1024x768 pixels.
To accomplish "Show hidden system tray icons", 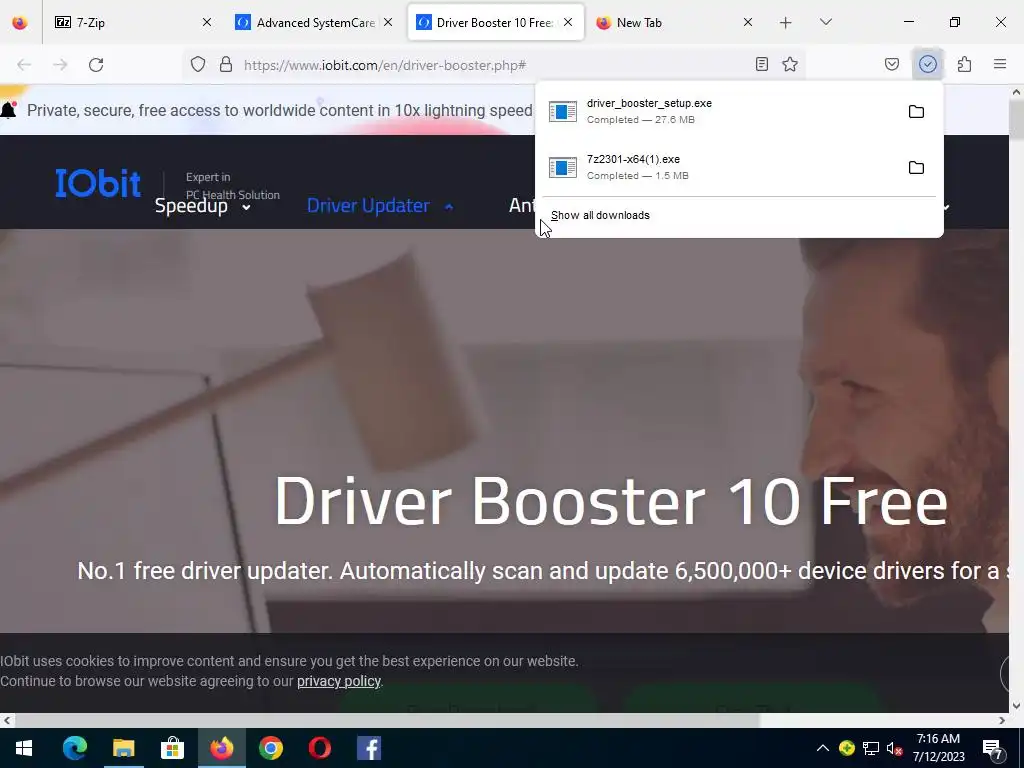I will point(823,748).
